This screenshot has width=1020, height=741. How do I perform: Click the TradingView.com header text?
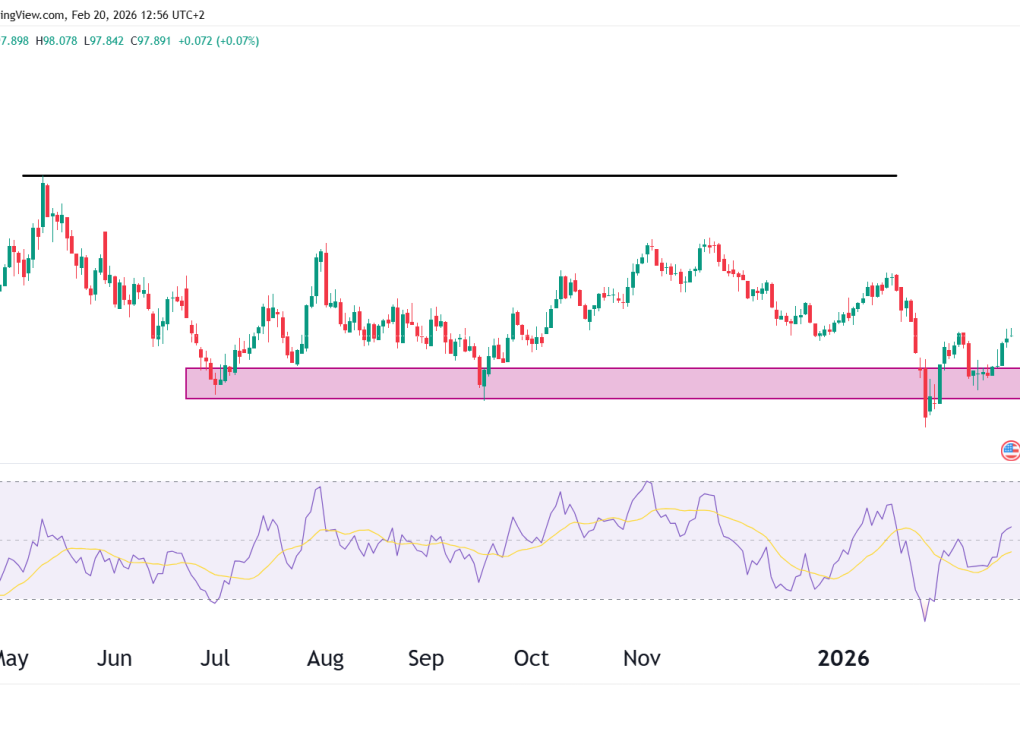[x=30, y=15]
